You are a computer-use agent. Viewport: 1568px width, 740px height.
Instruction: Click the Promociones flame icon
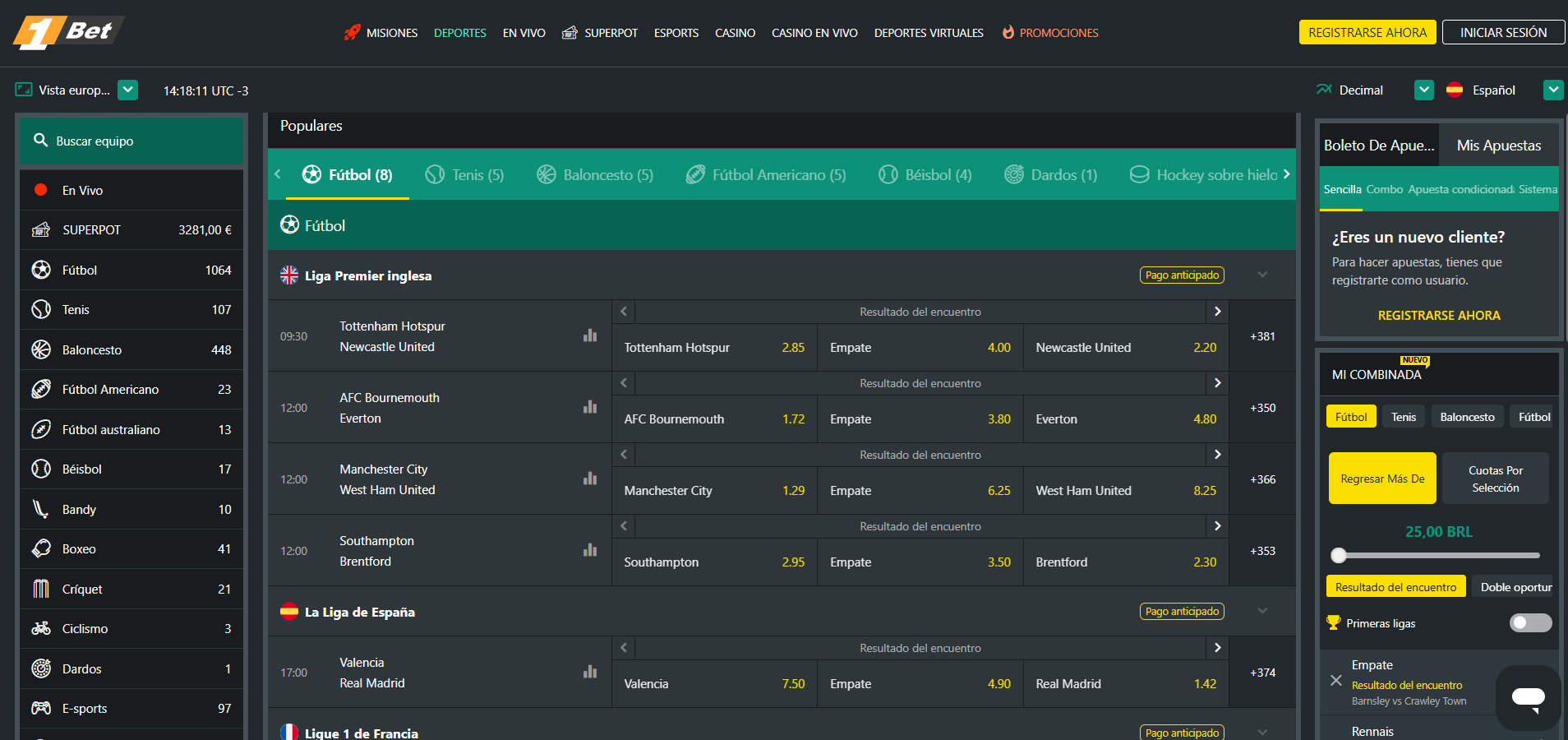1008,32
